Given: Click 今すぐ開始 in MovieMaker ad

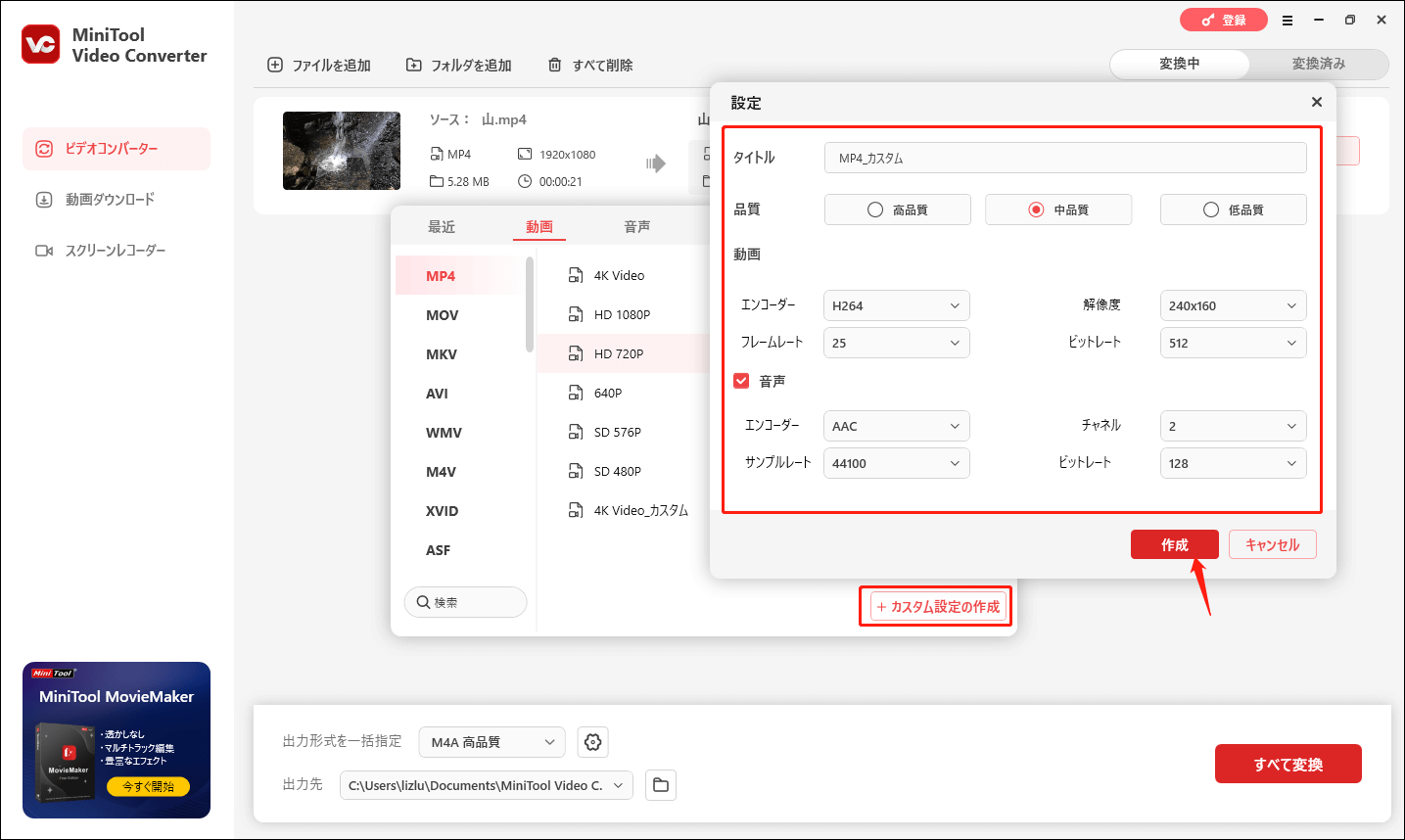Looking at the screenshot, I should [149, 786].
